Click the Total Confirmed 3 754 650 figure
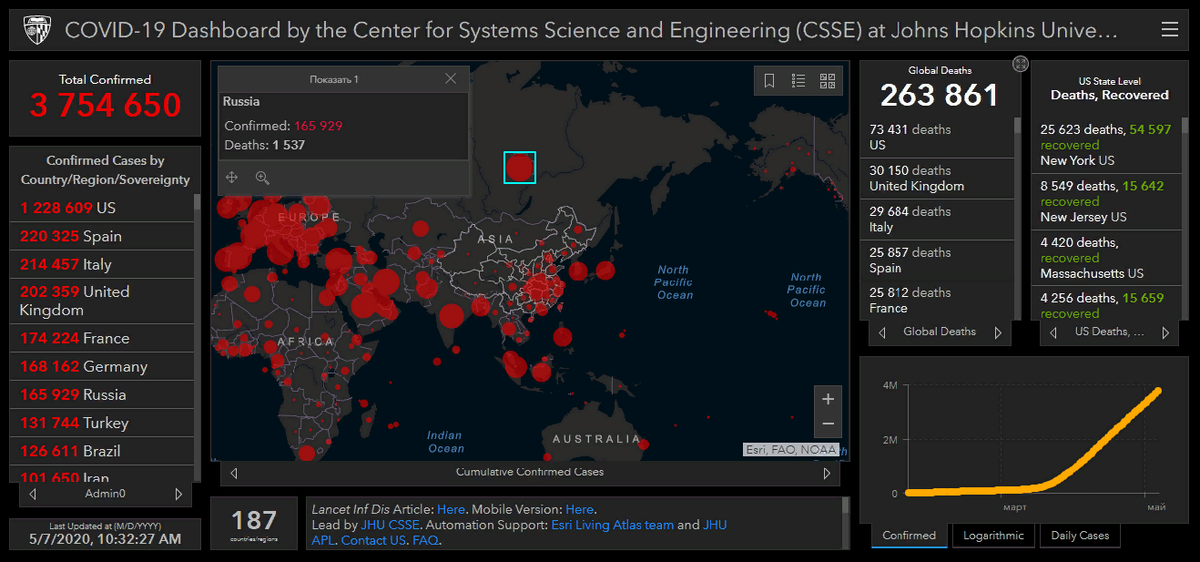Viewport: 1200px width, 562px height. 105,105
